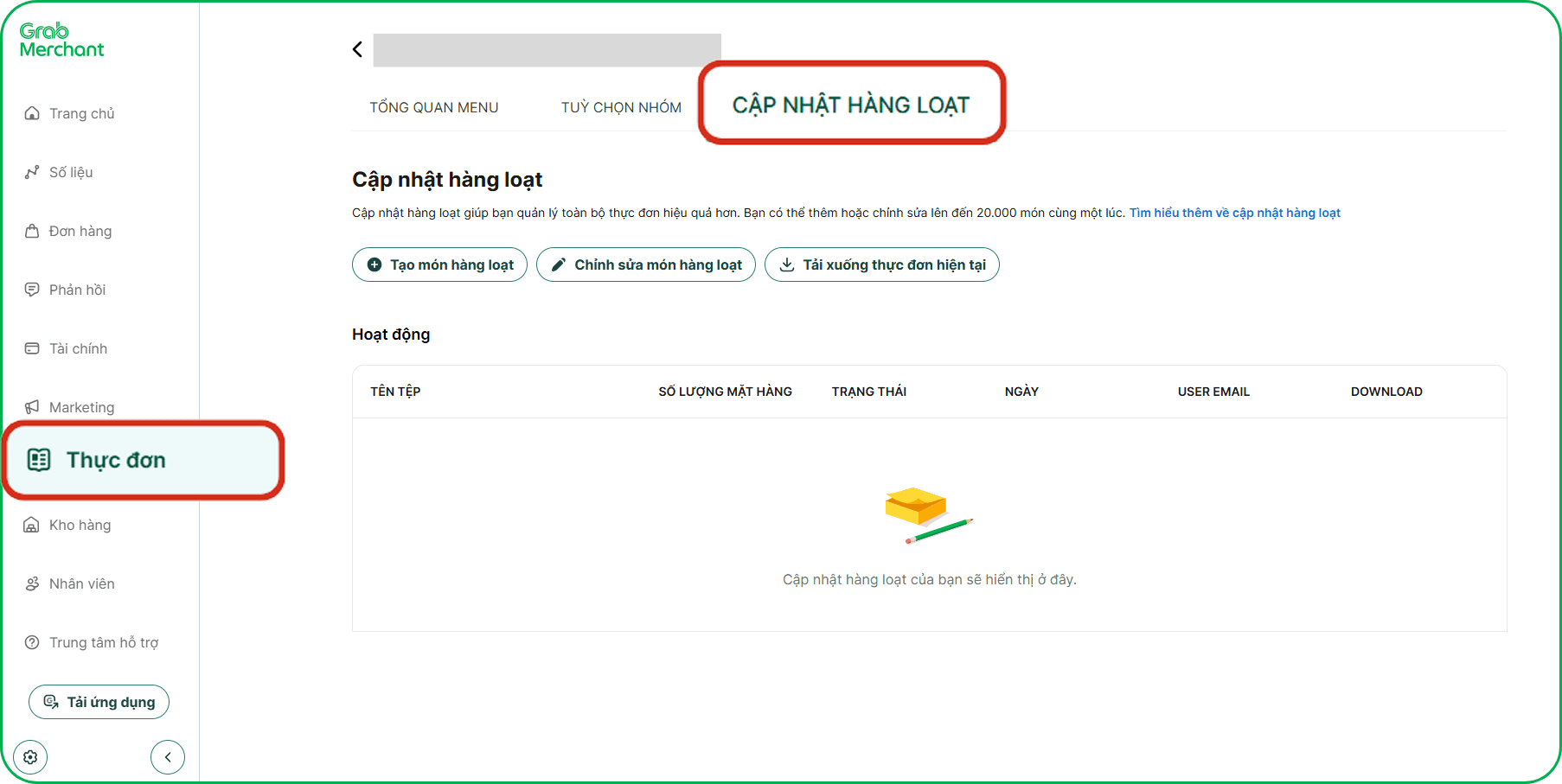Open settings via the gear icon
Screen dimensions: 1562x784
tap(30, 757)
